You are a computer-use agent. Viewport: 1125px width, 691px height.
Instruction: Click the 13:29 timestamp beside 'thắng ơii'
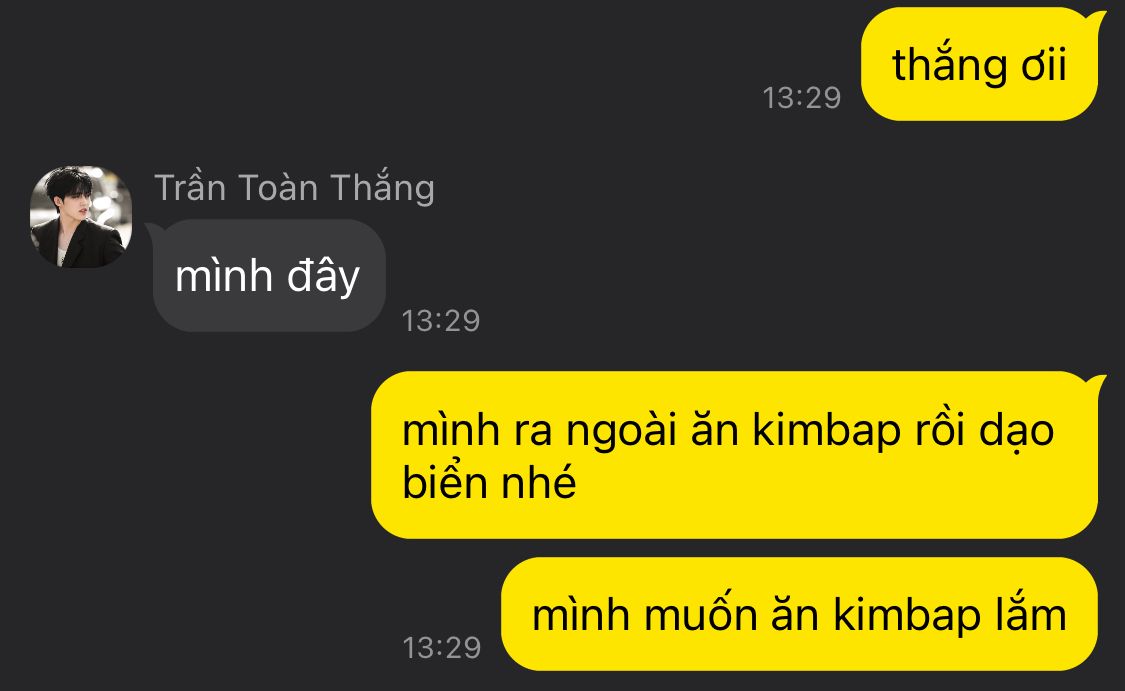pyautogui.click(x=801, y=98)
